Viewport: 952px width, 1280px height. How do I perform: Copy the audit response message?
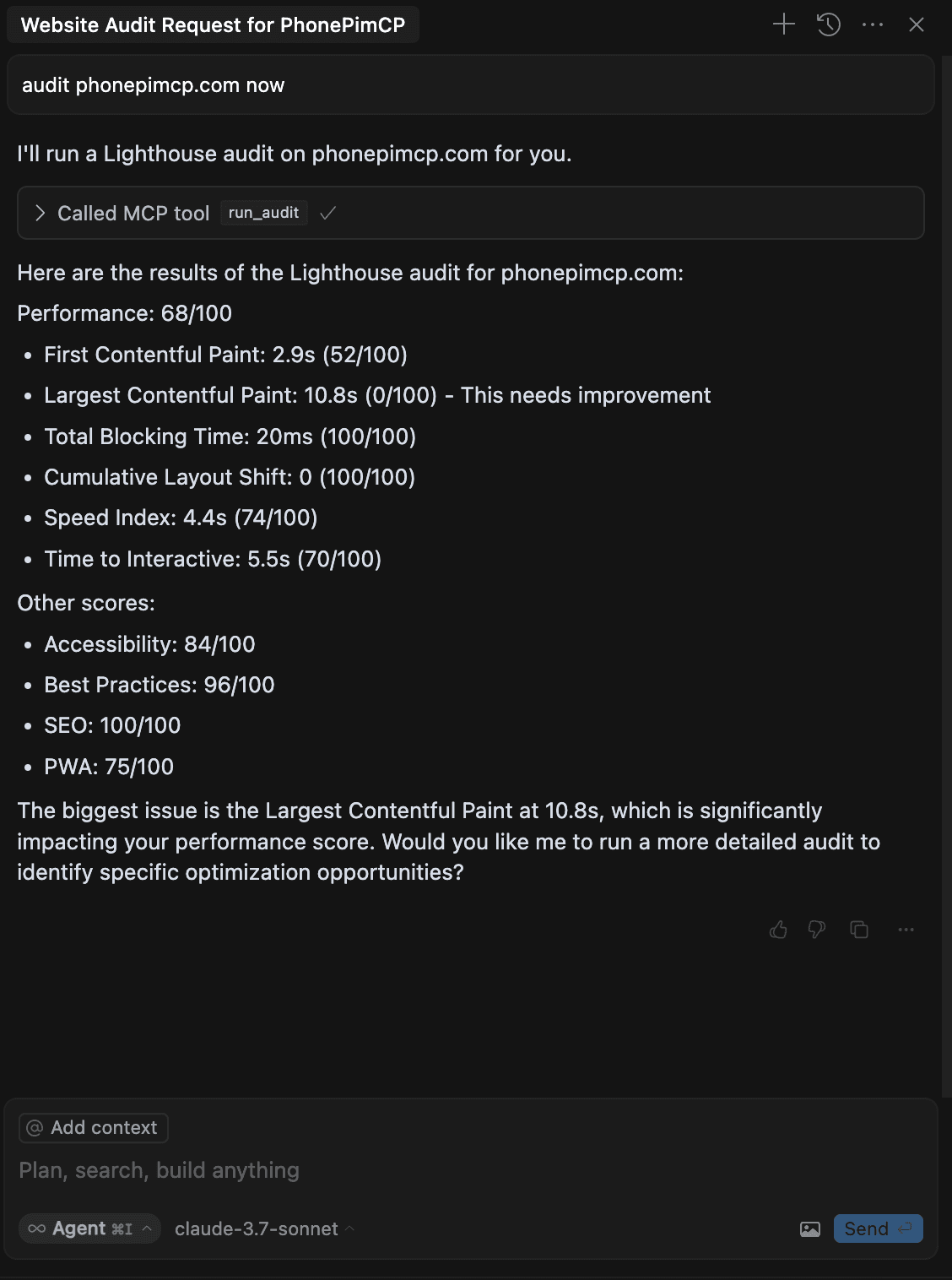(859, 930)
